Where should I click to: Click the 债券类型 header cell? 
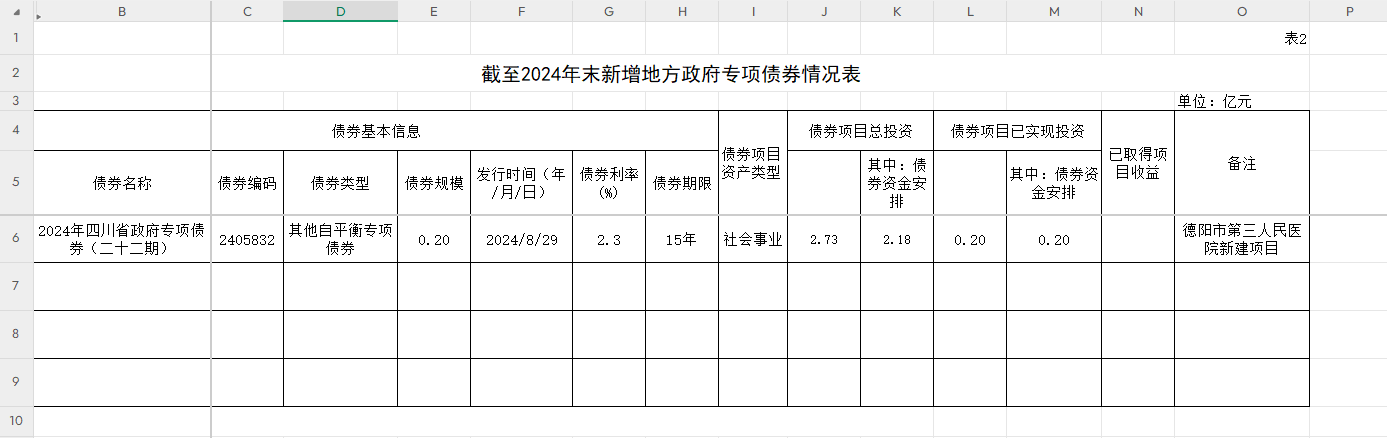(340, 182)
